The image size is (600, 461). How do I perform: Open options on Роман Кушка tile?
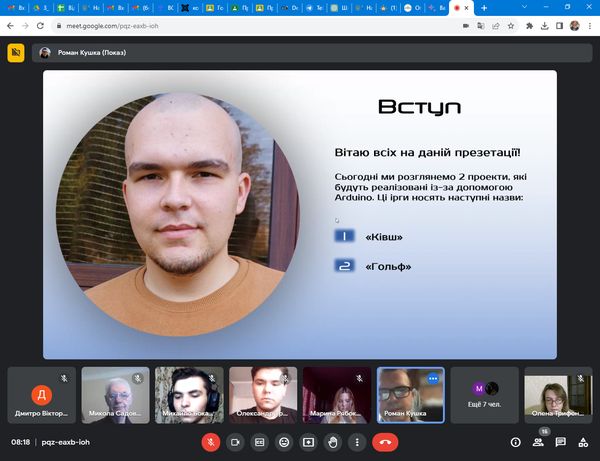tap(433, 379)
